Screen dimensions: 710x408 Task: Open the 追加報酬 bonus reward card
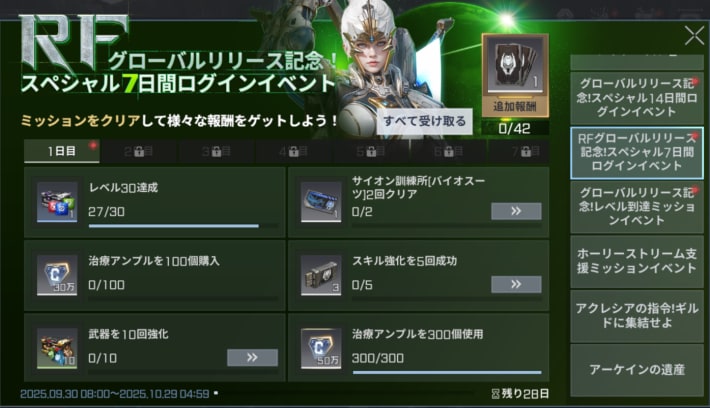click(x=515, y=75)
